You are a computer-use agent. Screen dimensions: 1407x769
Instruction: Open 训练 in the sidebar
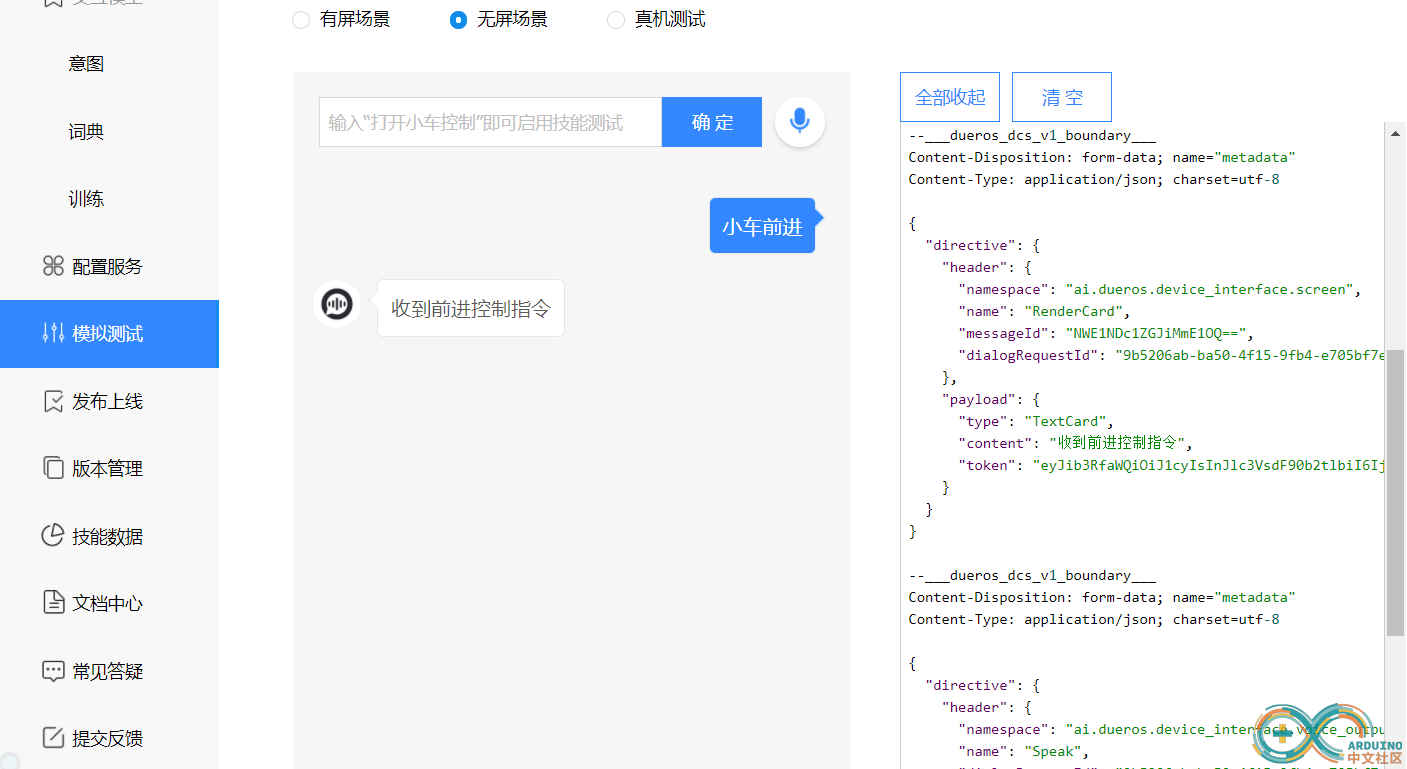point(86,199)
